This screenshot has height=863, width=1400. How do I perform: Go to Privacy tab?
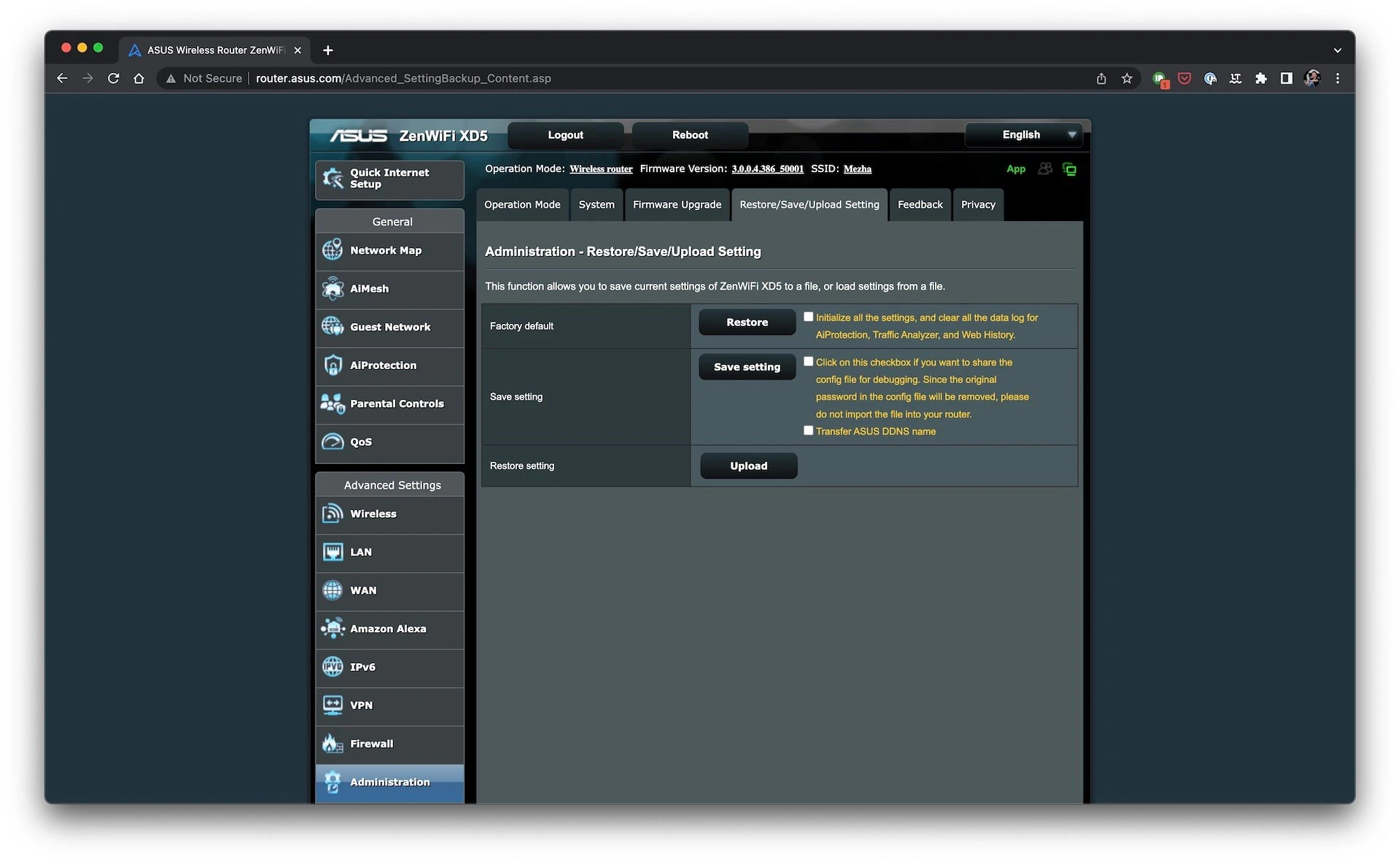pyautogui.click(x=978, y=205)
